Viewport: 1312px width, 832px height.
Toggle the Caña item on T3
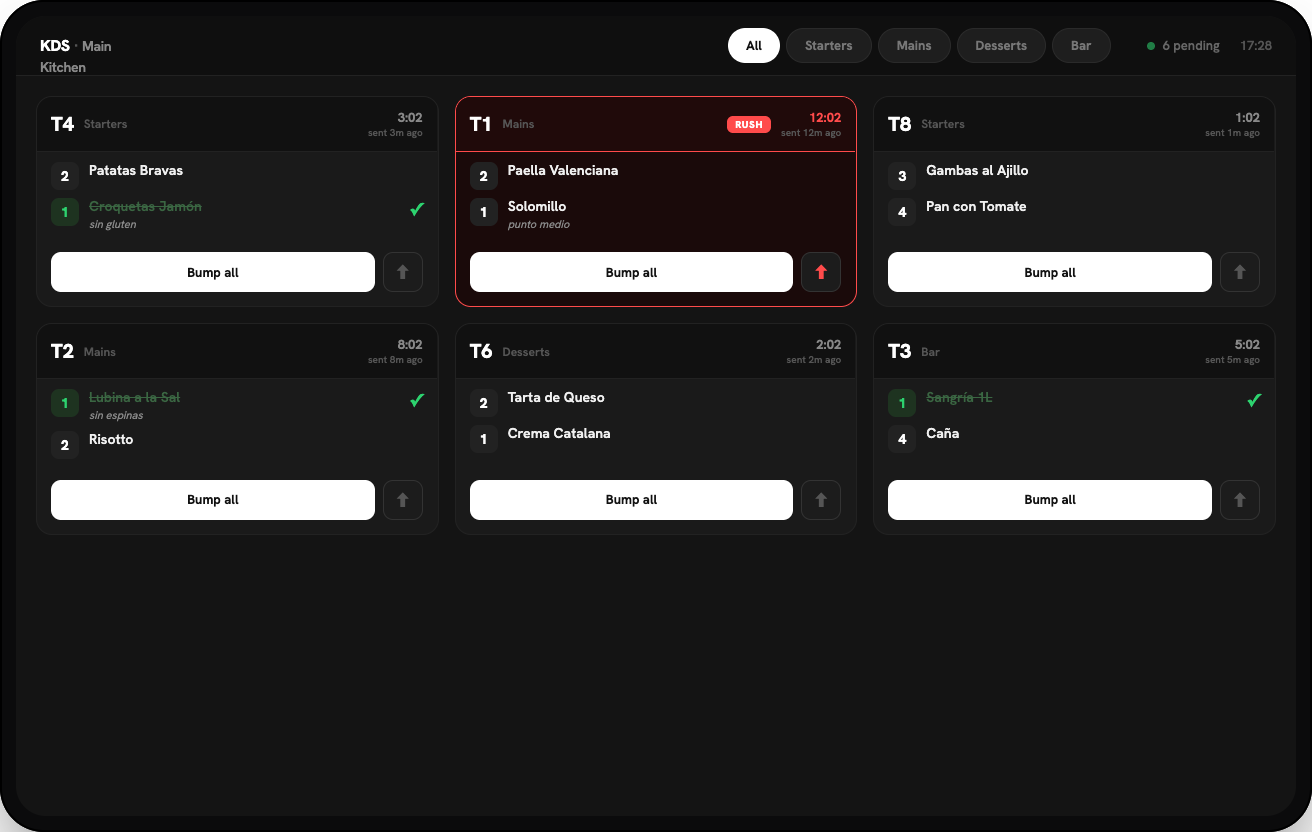pyautogui.click(x=1074, y=438)
